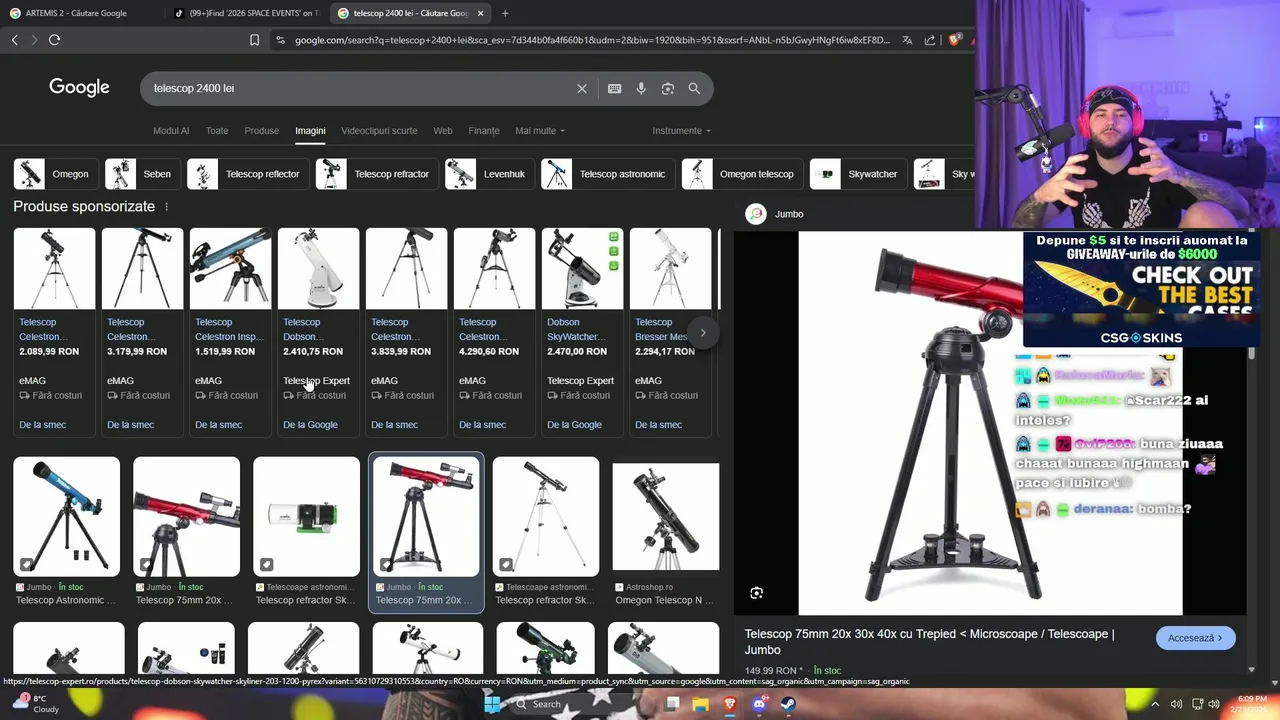The height and width of the screenshot is (720, 1280).
Task: Select the Produse search filter
Action: [x=262, y=131]
